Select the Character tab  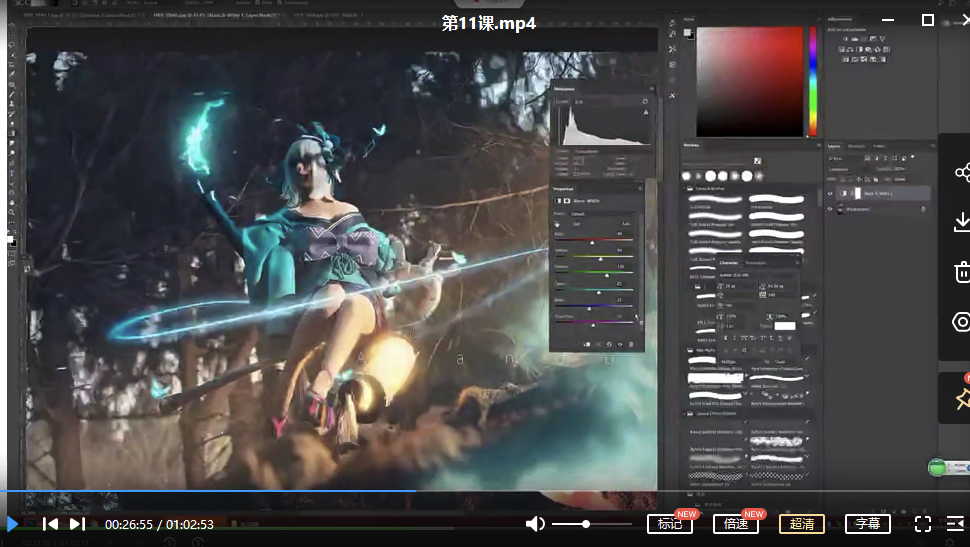[x=728, y=263]
